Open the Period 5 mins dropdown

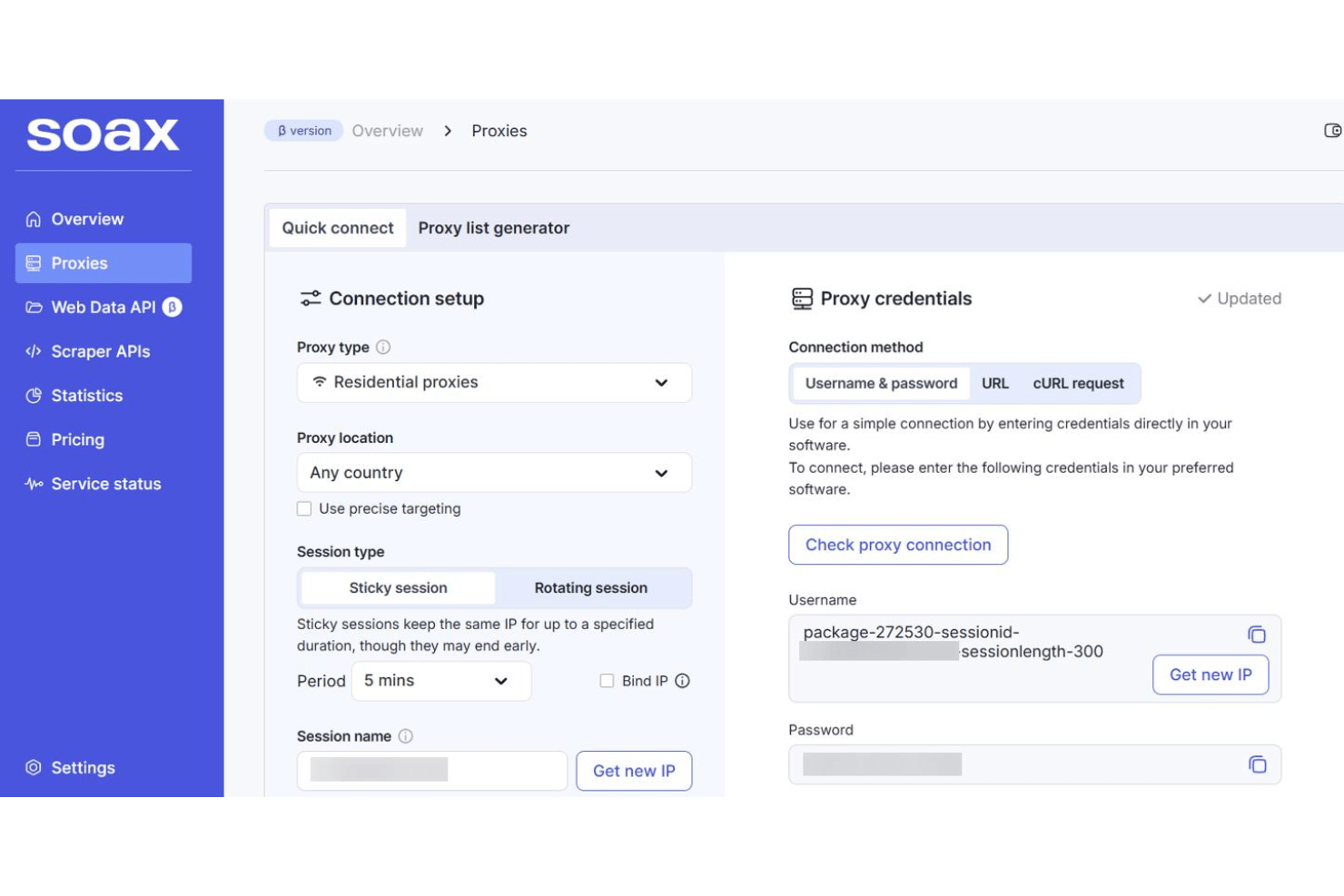click(441, 681)
